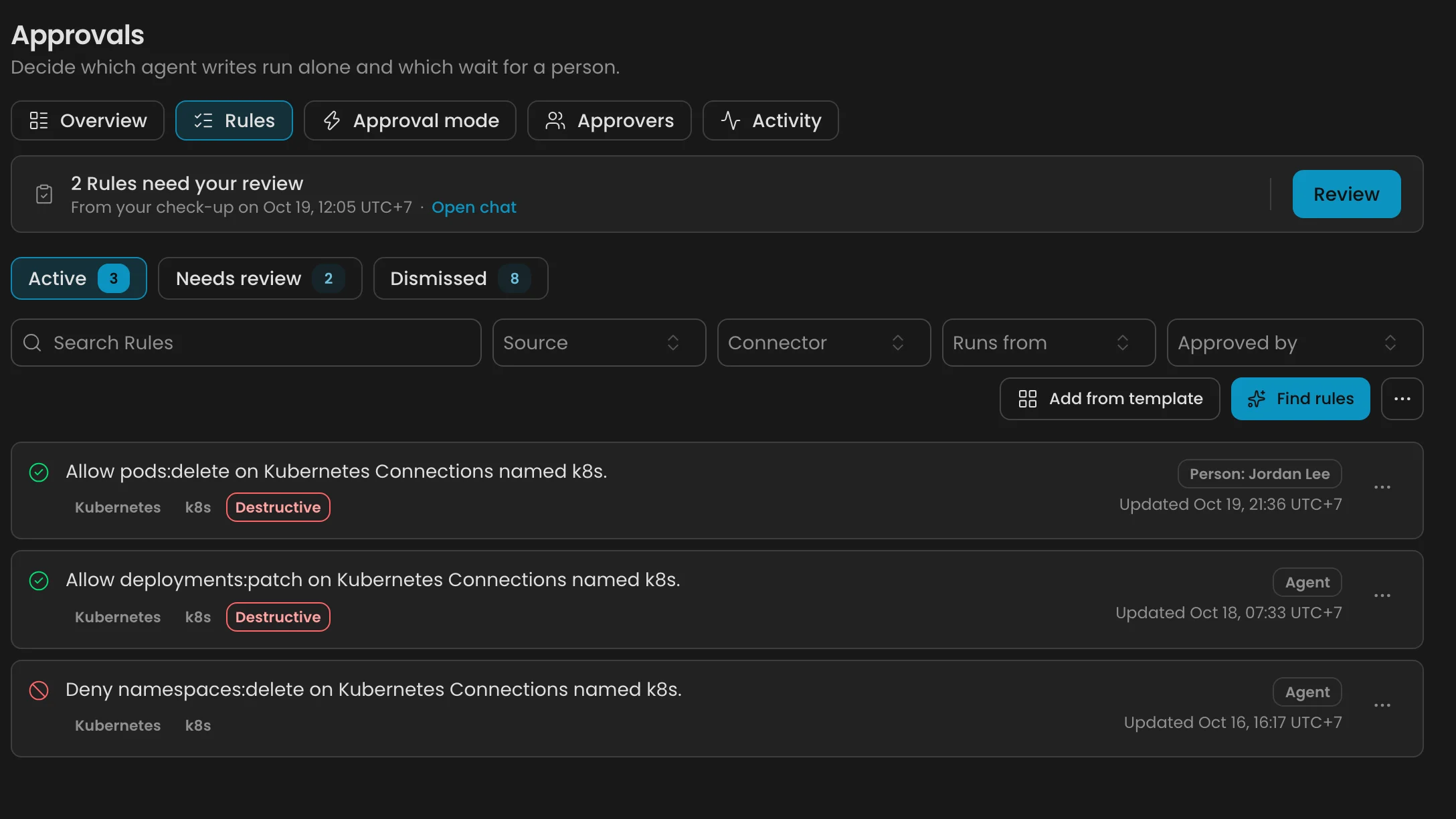Screen dimensions: 1456x819
Task: Click the clipboard check icon in review banner
Action: coord(44,194)
